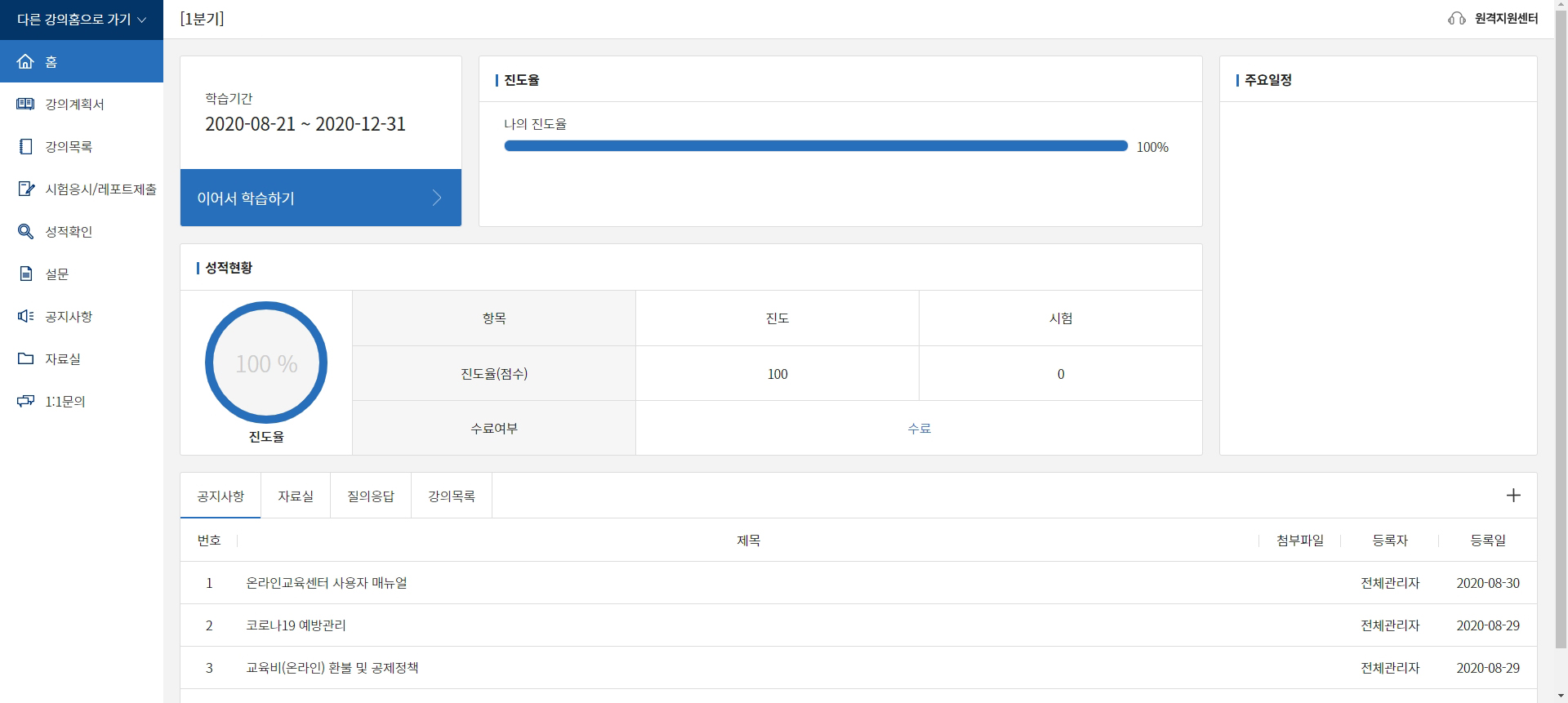The image size is (1568, 703).
Task: Open notice 코로나19 예방관리
Action: coord(296,625)
